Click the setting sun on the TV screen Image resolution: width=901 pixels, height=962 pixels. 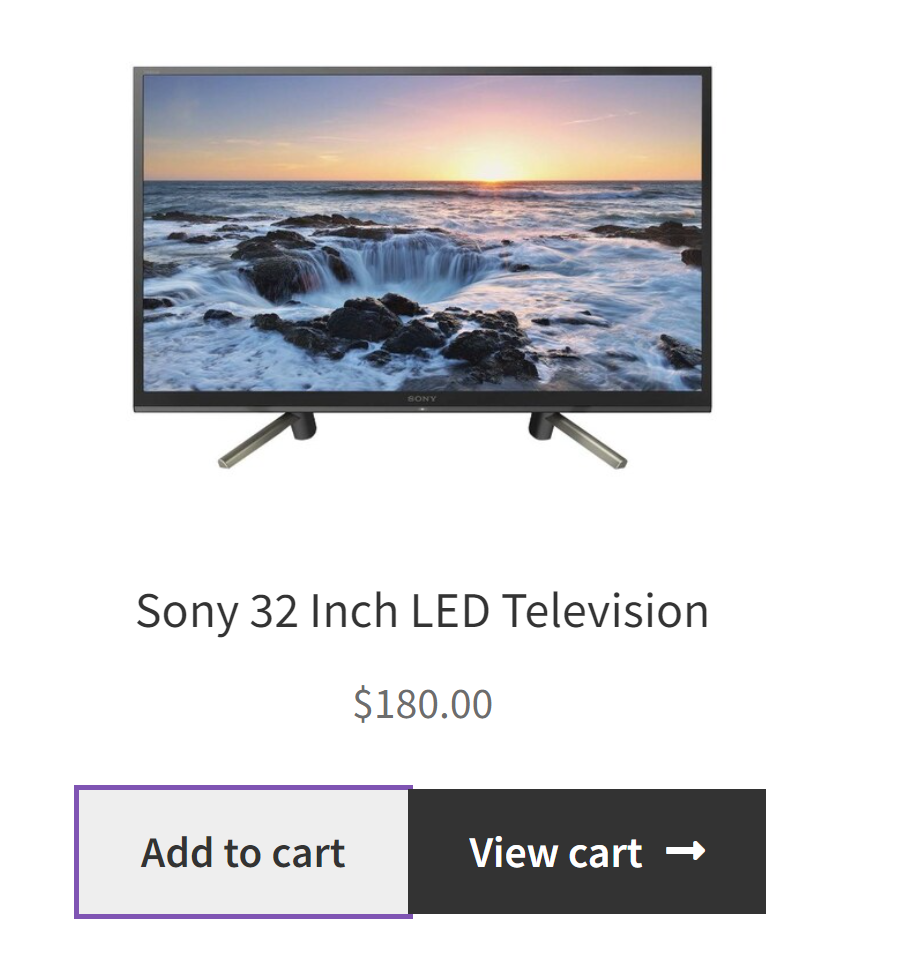491,169
